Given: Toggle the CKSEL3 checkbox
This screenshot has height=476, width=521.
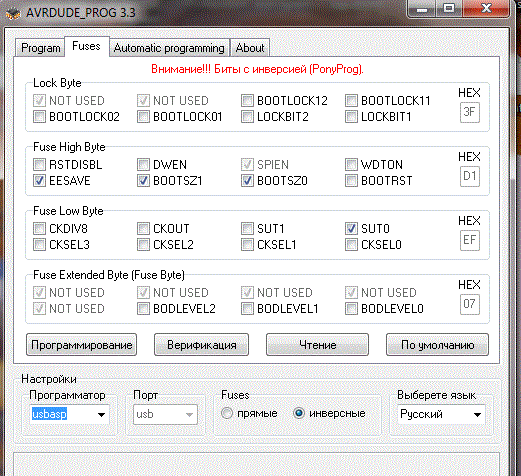Looking at the screenshot, I should (x=39, y=245).
